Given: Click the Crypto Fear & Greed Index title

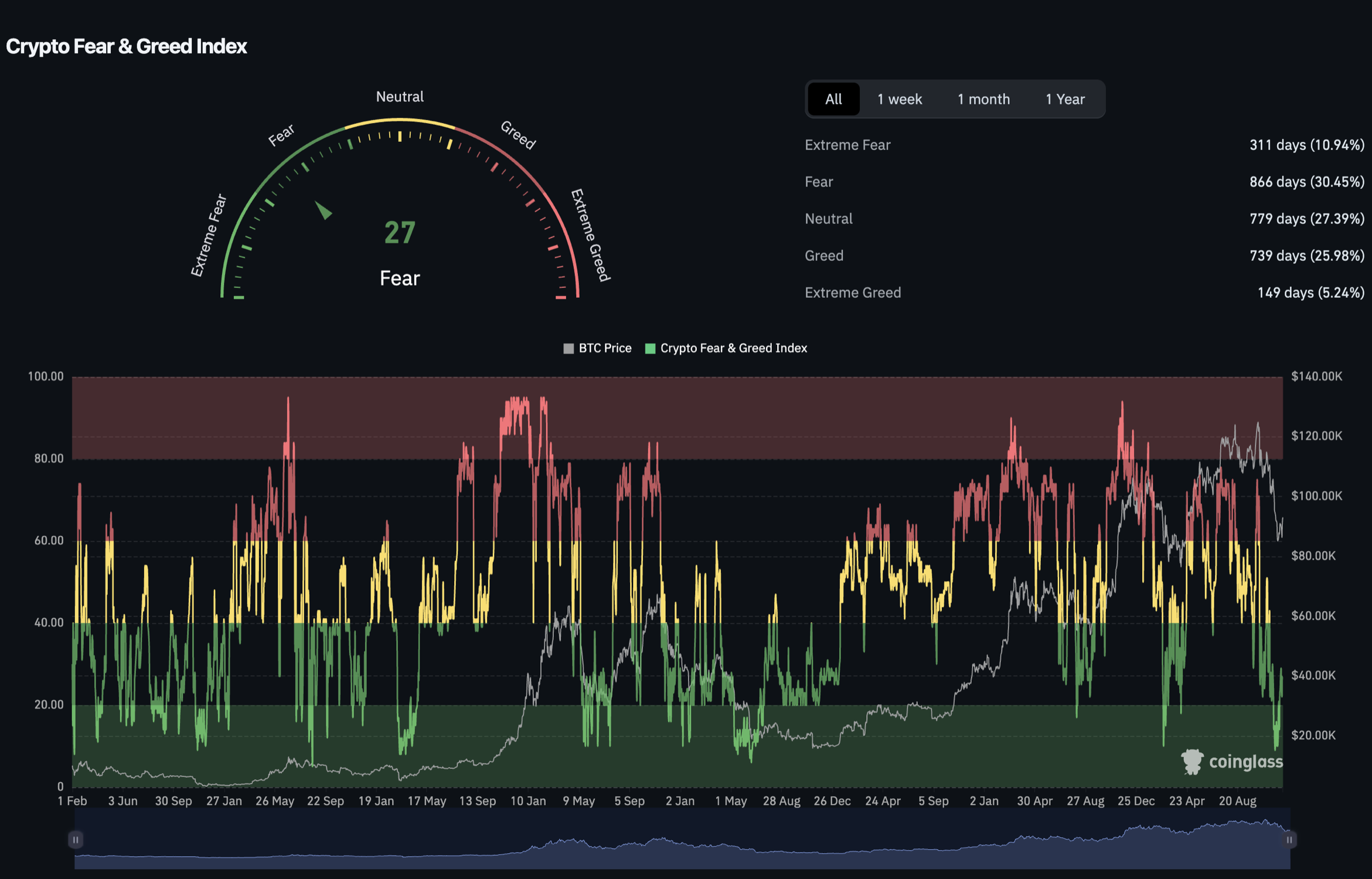Looking at the screenshot, I should click(127, 46).
